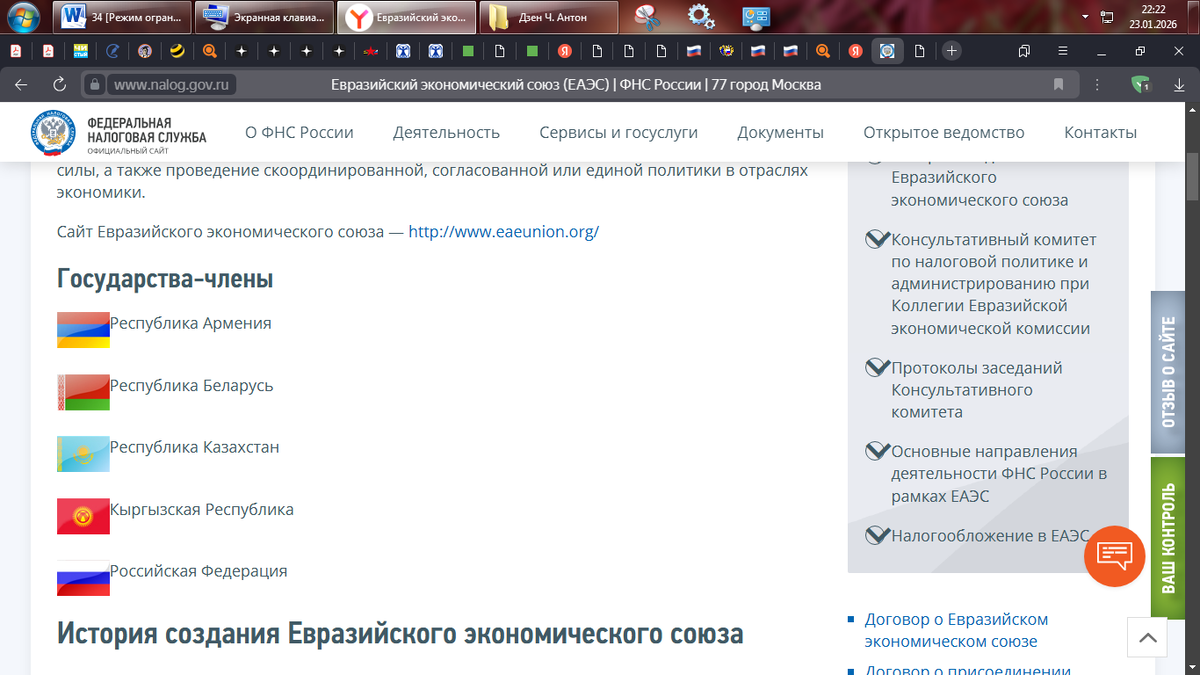Go back with the browser back arrow
This screenshot has width=1200, height=675.
[21, 85]
